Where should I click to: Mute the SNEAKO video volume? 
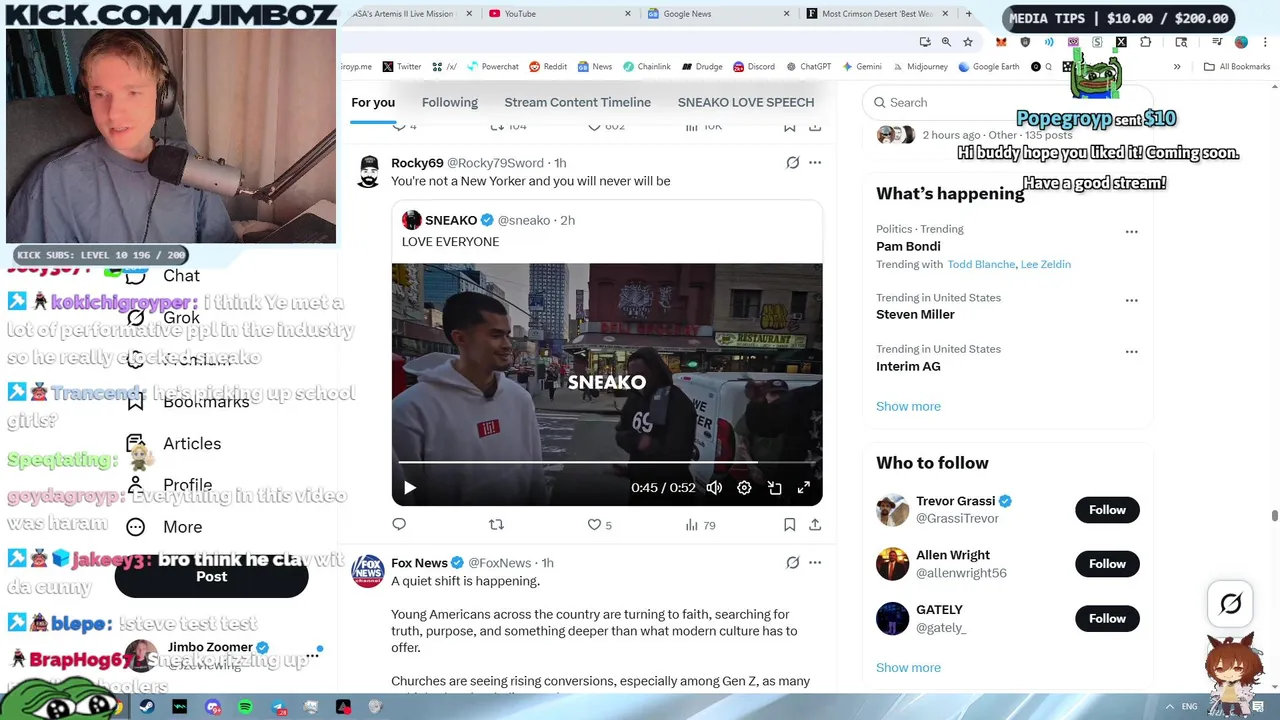(x=714, y=488)
